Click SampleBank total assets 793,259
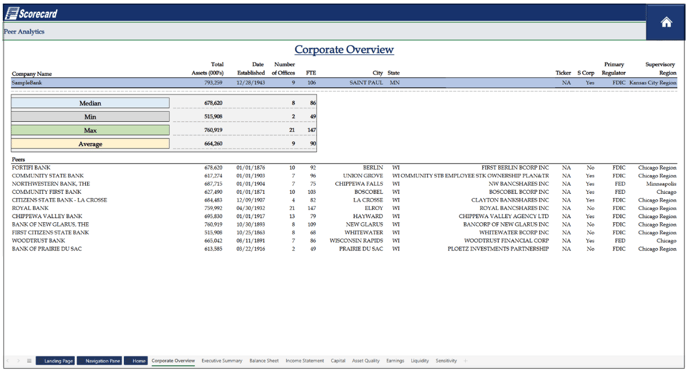 (213, 83)
